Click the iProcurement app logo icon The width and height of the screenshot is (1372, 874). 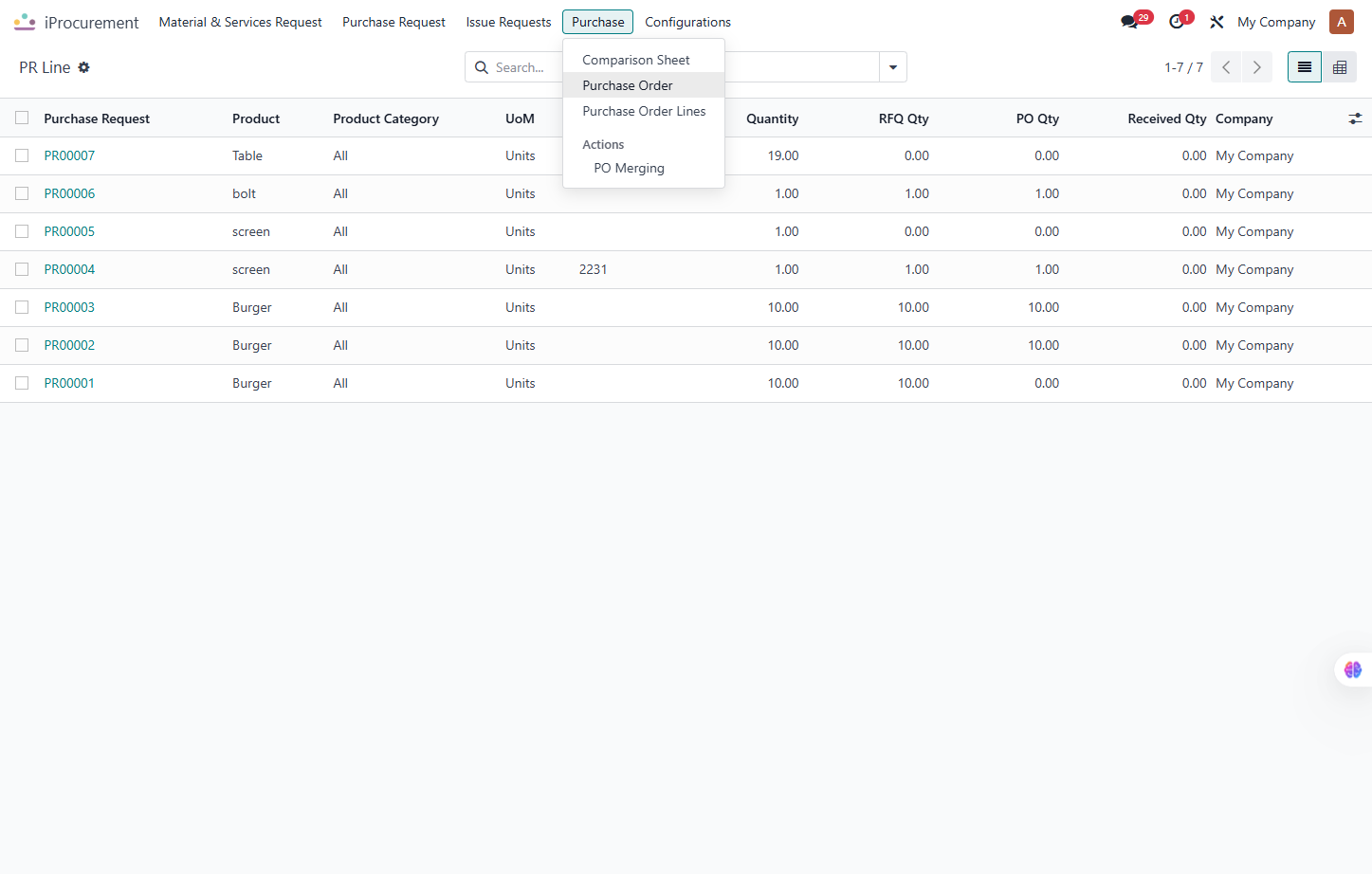pyautogui.click(x=25, y=22)
